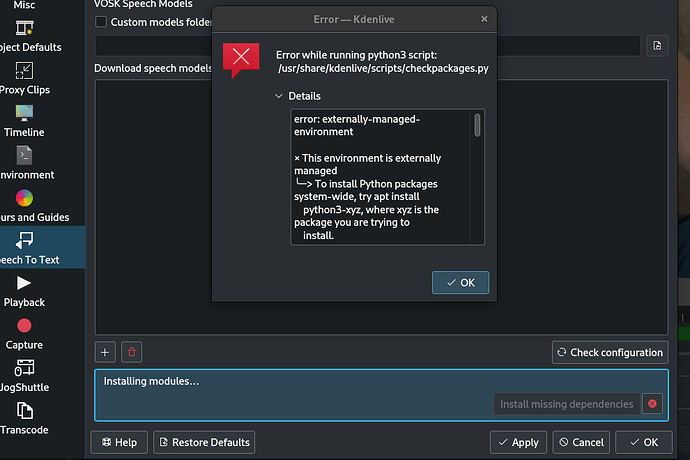Image resolution: width=690 pixels, height=460 pixels.
Task: Click the 'Error while running python3 script:' message
Action: click(356, 55)
